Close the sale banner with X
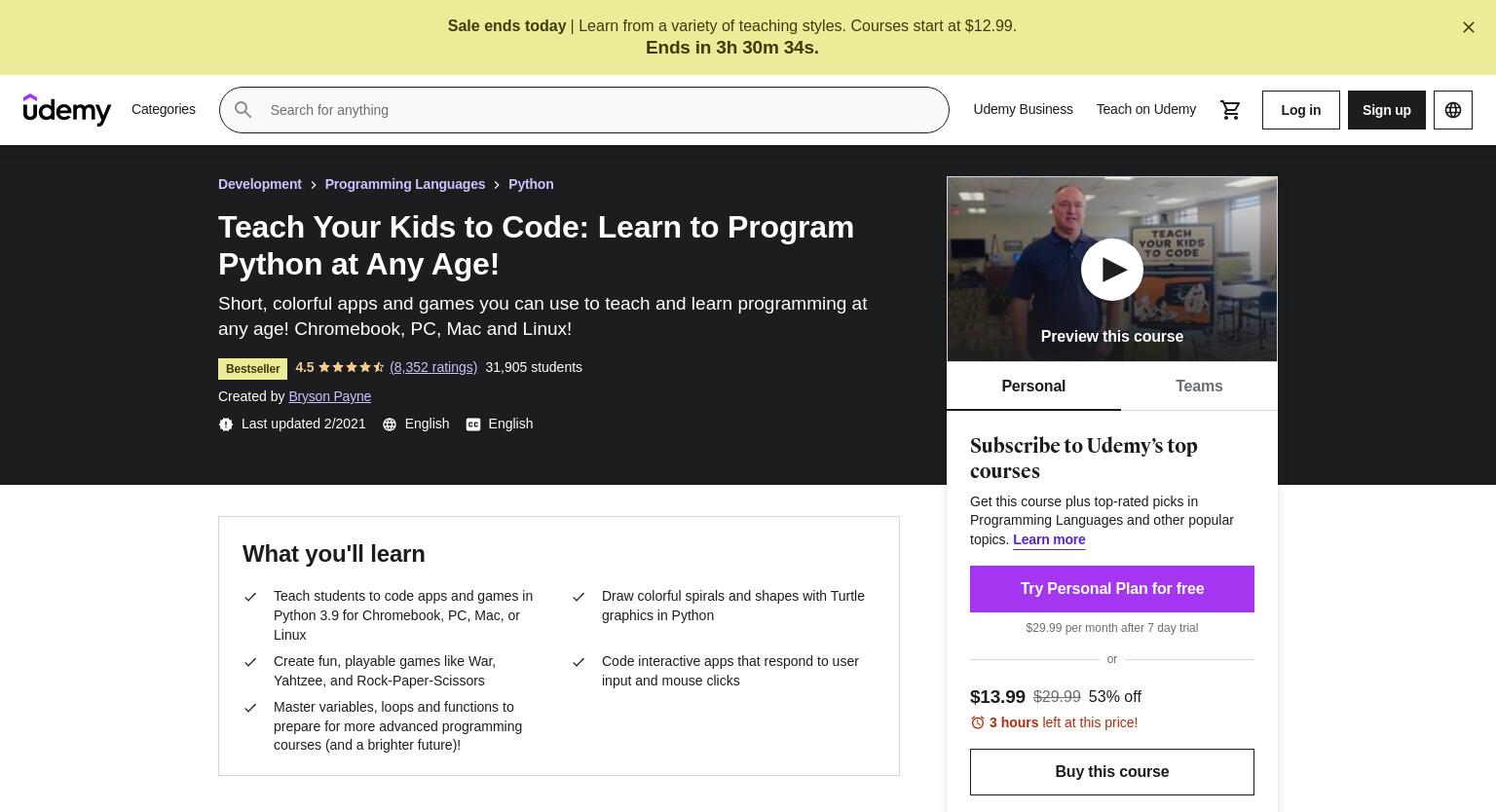This screenshot has width=1496, height=812. (x=1469, y=27)
